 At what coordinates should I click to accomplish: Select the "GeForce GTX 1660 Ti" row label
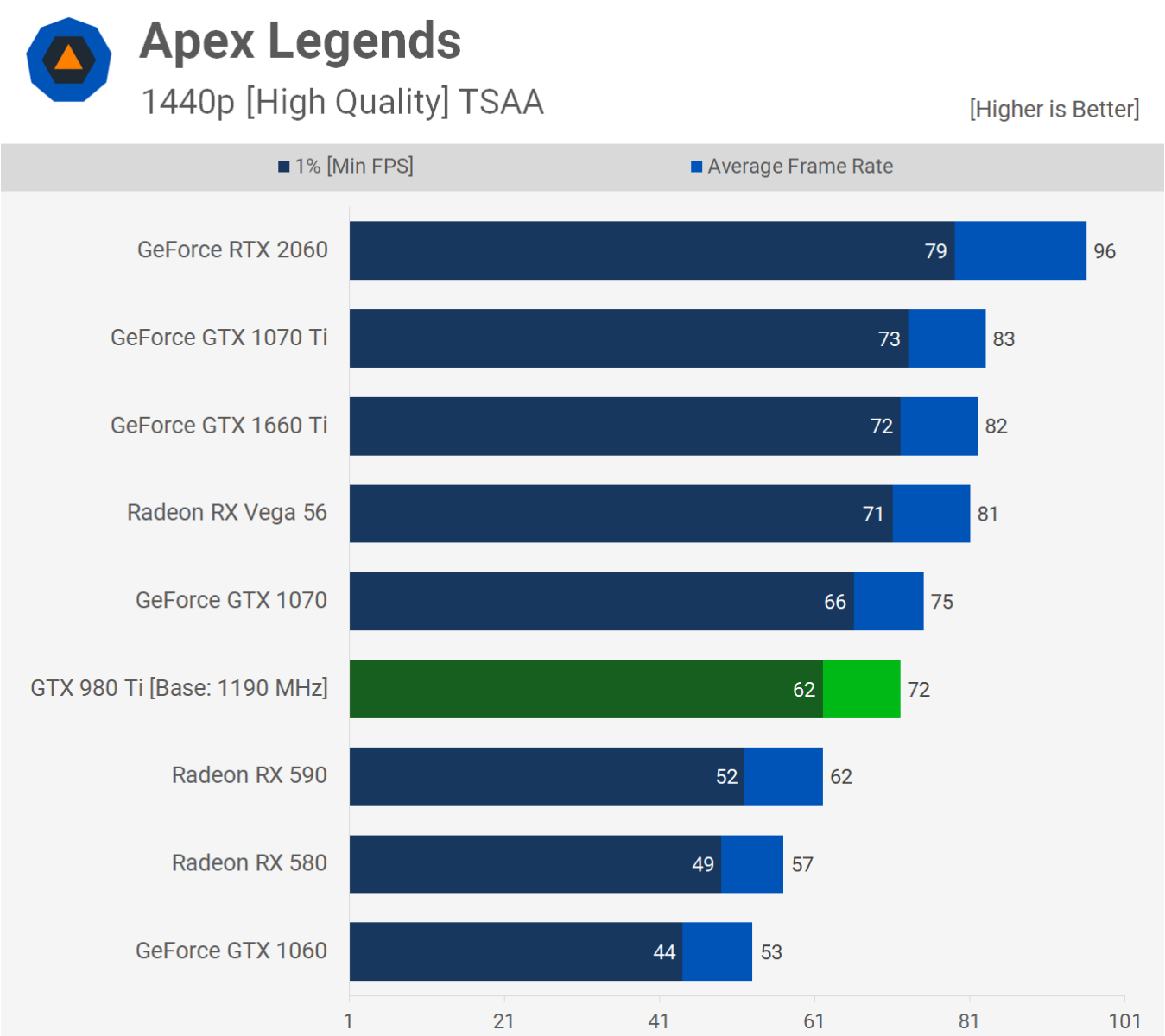(219, 426)
